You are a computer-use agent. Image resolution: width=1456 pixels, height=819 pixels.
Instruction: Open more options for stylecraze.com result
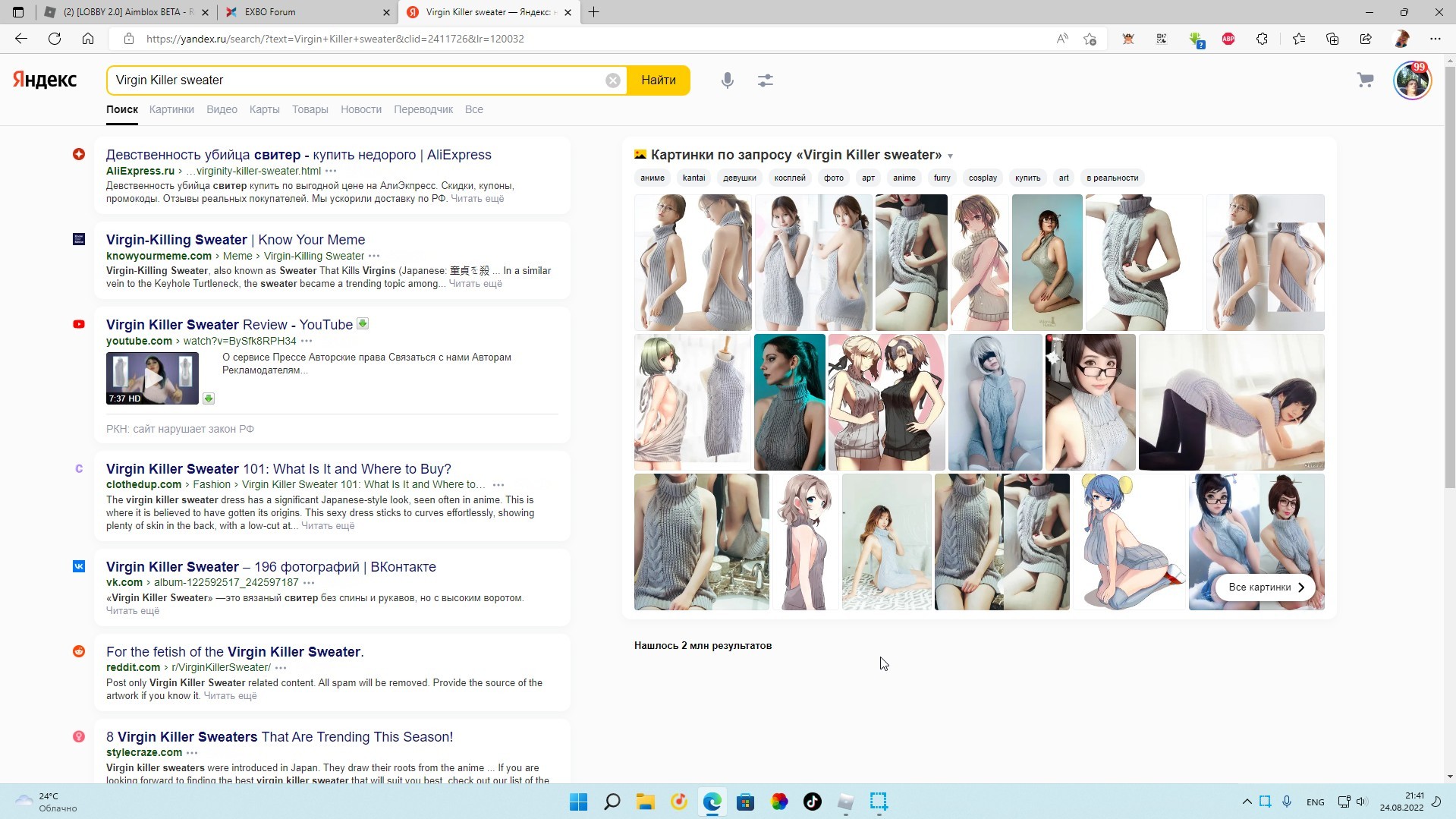[x=192, y=753]
